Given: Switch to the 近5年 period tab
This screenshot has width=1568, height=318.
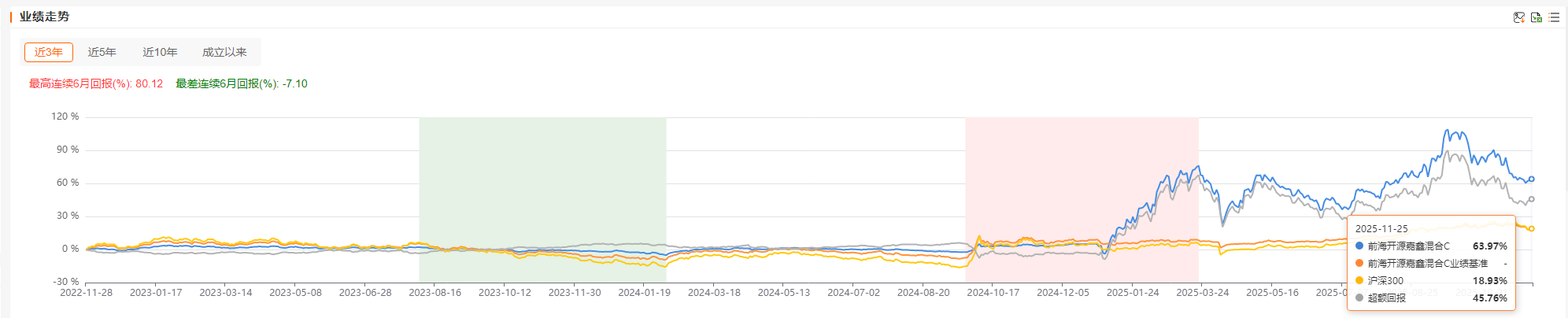Looking at the screenshot, I should pos(102,52).
